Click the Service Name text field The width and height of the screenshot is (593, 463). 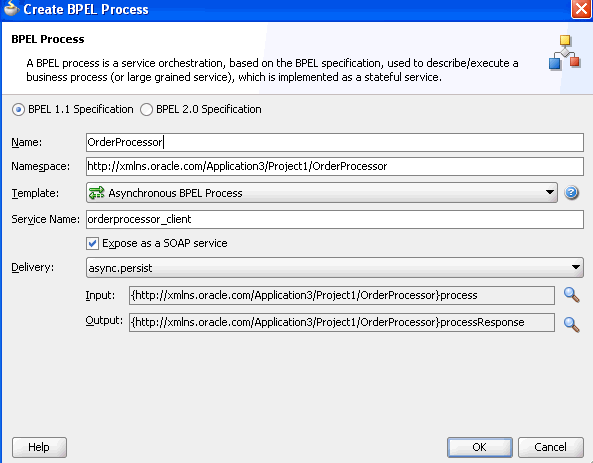(x=335, y=219)
